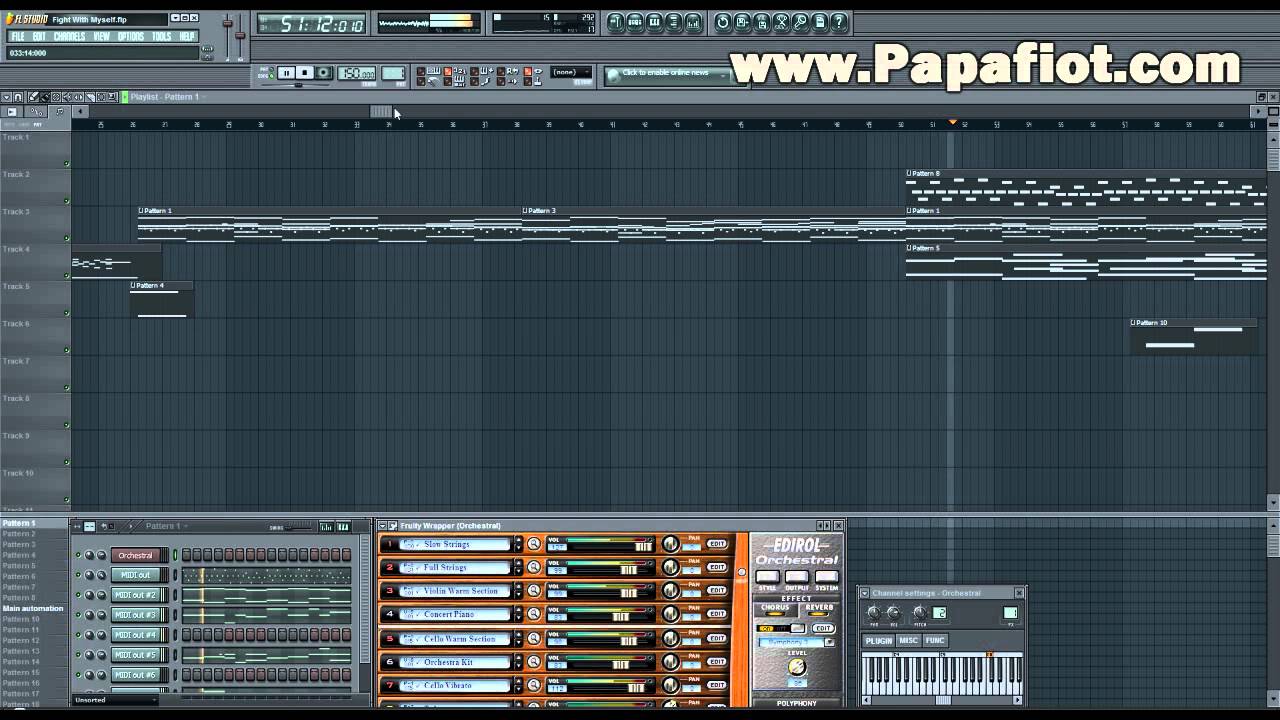
Task: Click the MIDI out #5 channel button
Action: pyautogui.click(x=135, y=655)
